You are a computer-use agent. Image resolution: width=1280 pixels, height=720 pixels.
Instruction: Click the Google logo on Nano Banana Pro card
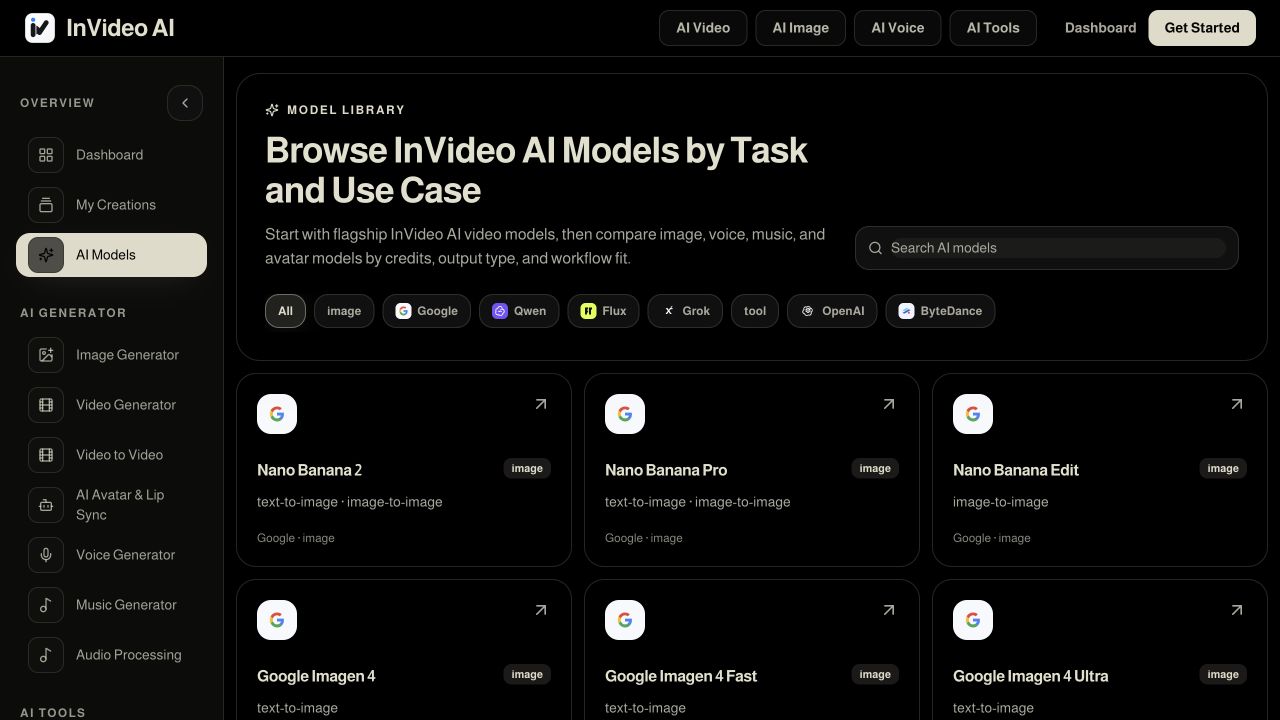(x=625, y=414)
